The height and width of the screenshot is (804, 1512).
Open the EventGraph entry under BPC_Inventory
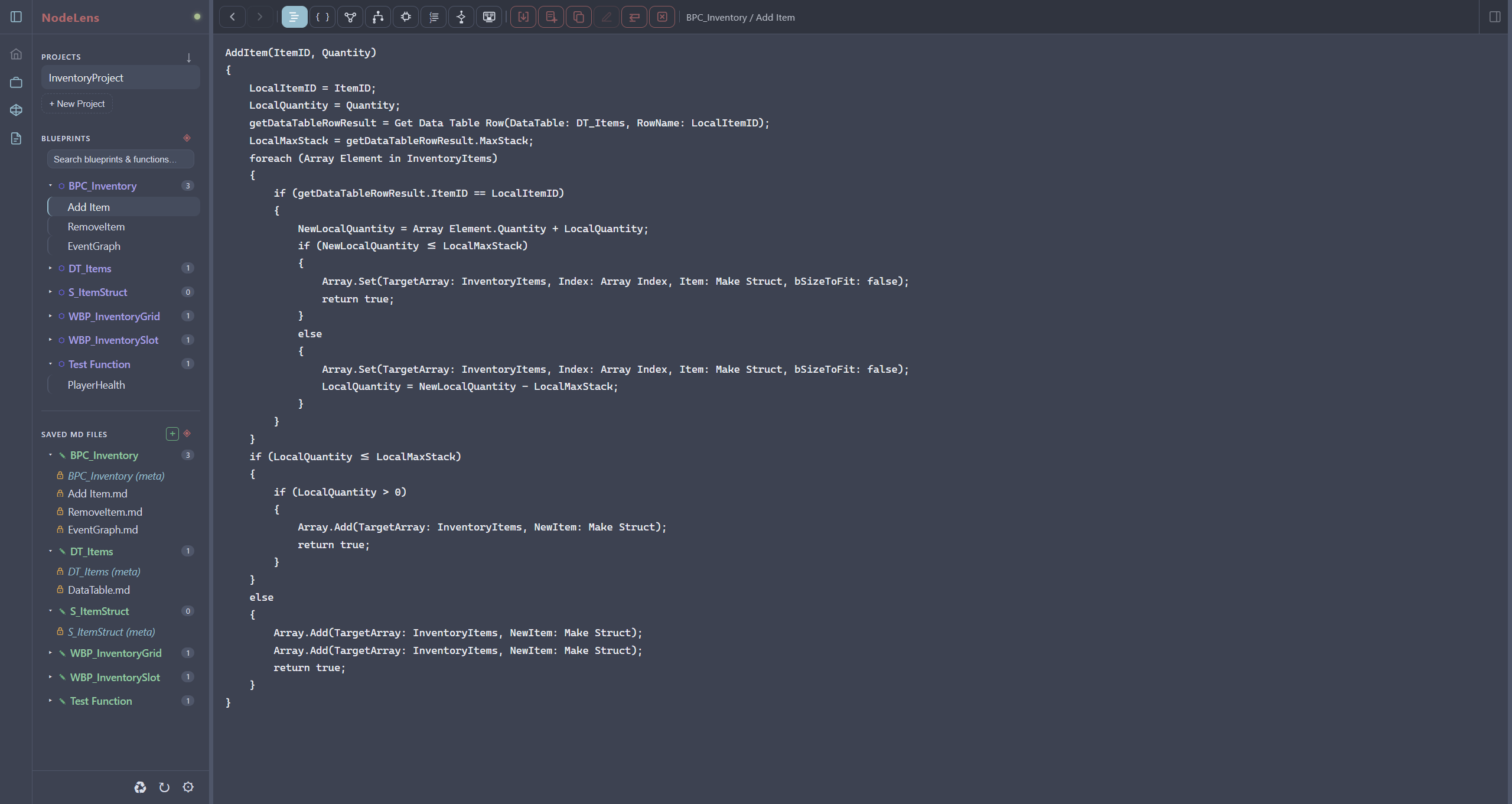pyautogui.click(x=123, y=246)
